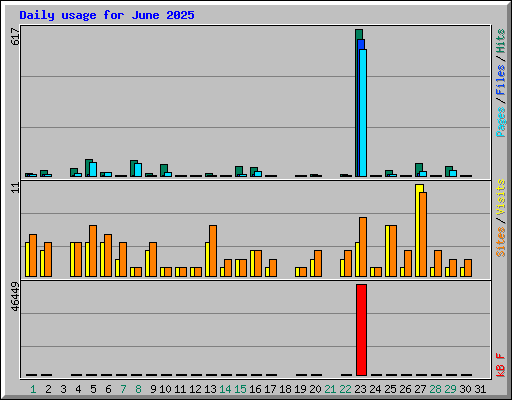Viewport: 512px width, 400px height.
Task: Select the orange Sites bar on day 13
Action: [213, 251]
